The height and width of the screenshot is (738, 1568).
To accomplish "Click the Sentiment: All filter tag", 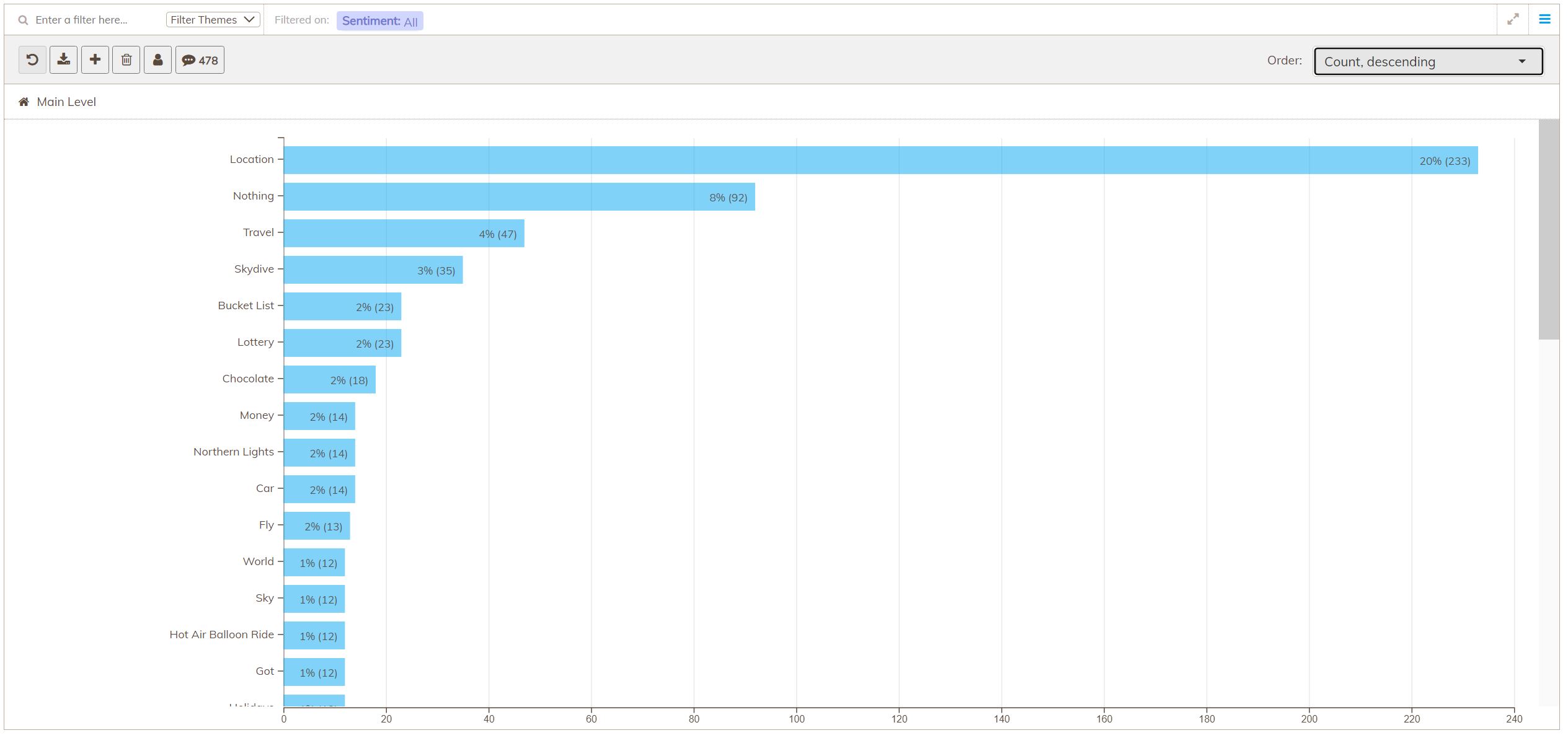I will tap(379, 21).
